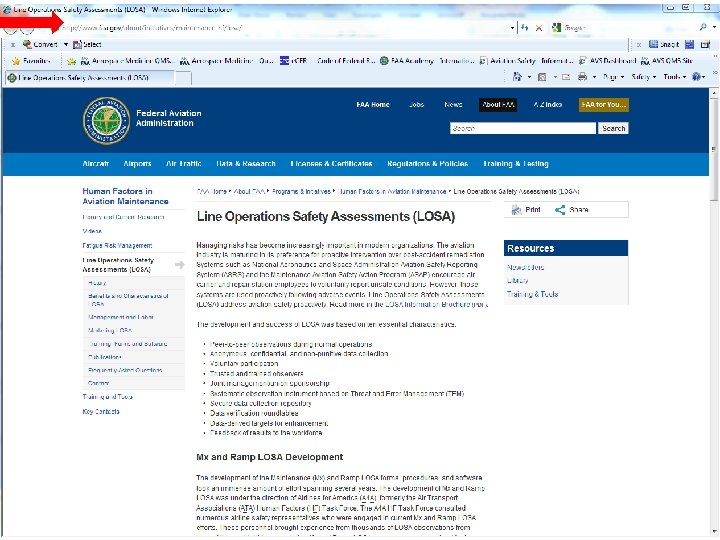Click the Refresh icon beside the address bar

click(525, 28)
